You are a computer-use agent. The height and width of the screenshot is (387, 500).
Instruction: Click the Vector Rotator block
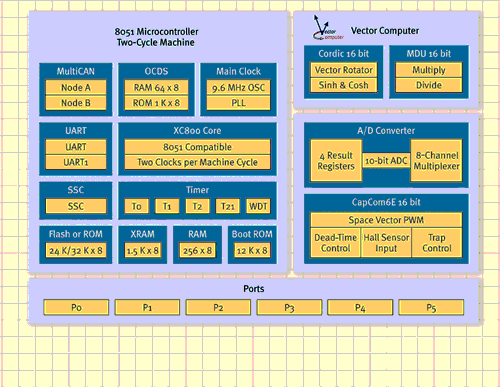(343, 70)
